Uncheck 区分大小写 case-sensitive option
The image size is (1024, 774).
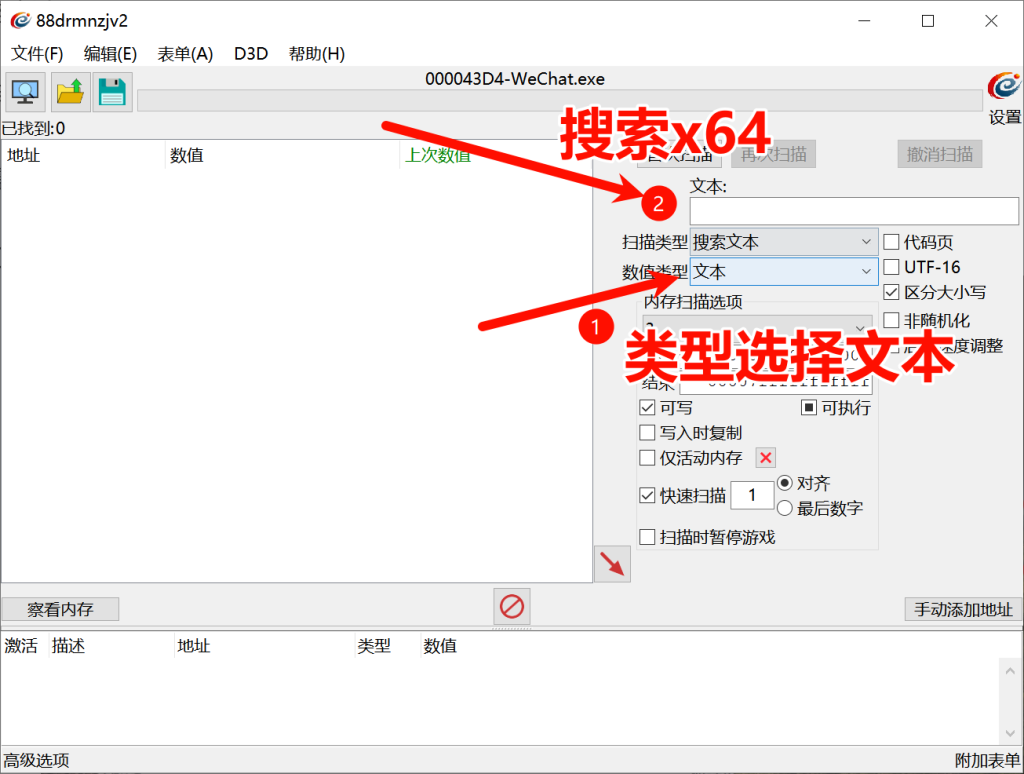pyautogui.click(x=891, y=292)
